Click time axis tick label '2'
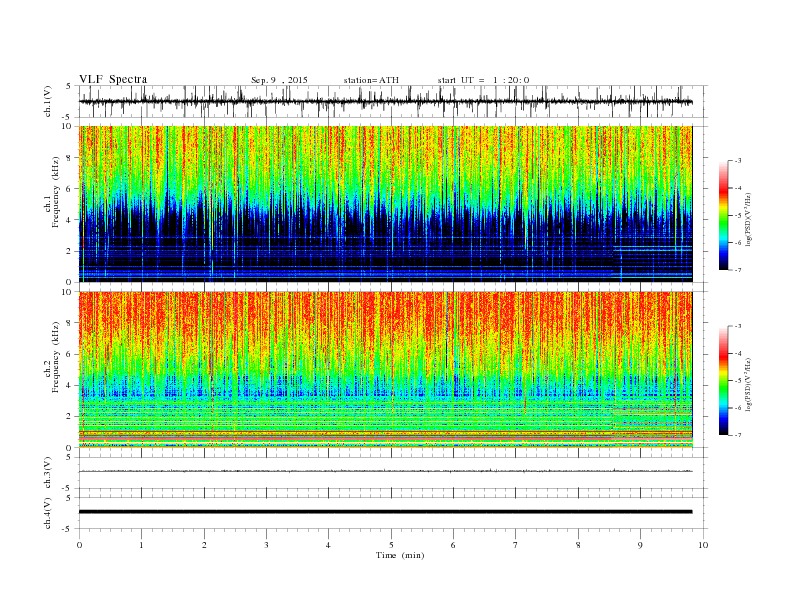 204,545
